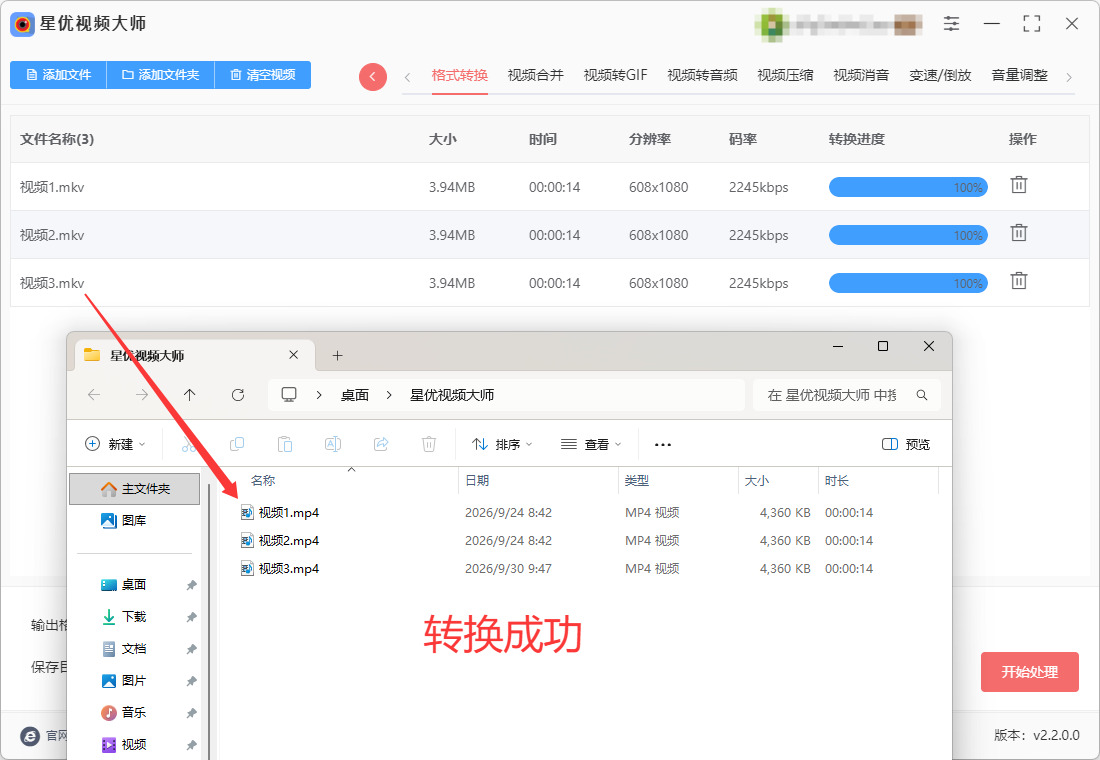Viewport: 1100px width, 760px height.
Task: Open the 视频压缩 tab
Action: pos(785,75)
